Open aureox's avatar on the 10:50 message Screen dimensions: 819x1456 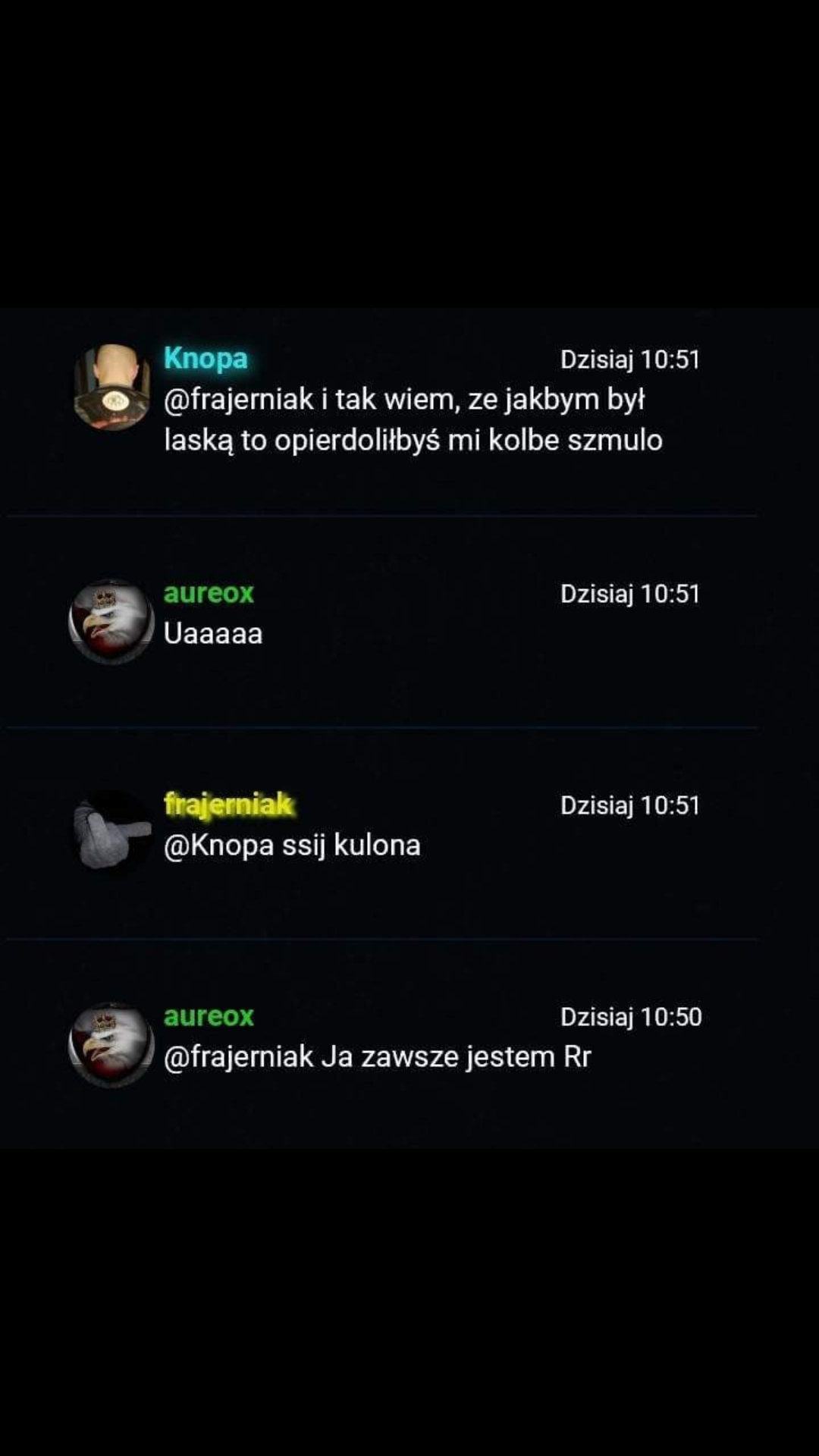(112, 1044)
